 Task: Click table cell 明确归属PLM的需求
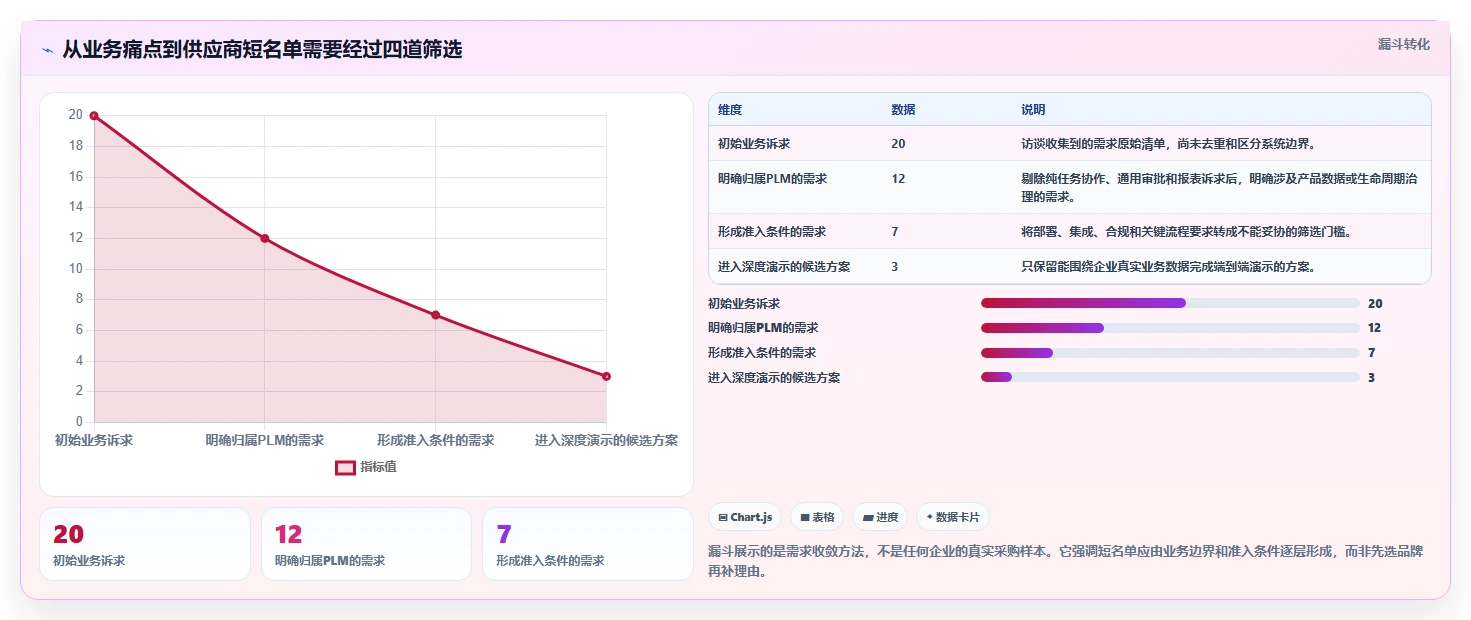[x=772, y=179]
